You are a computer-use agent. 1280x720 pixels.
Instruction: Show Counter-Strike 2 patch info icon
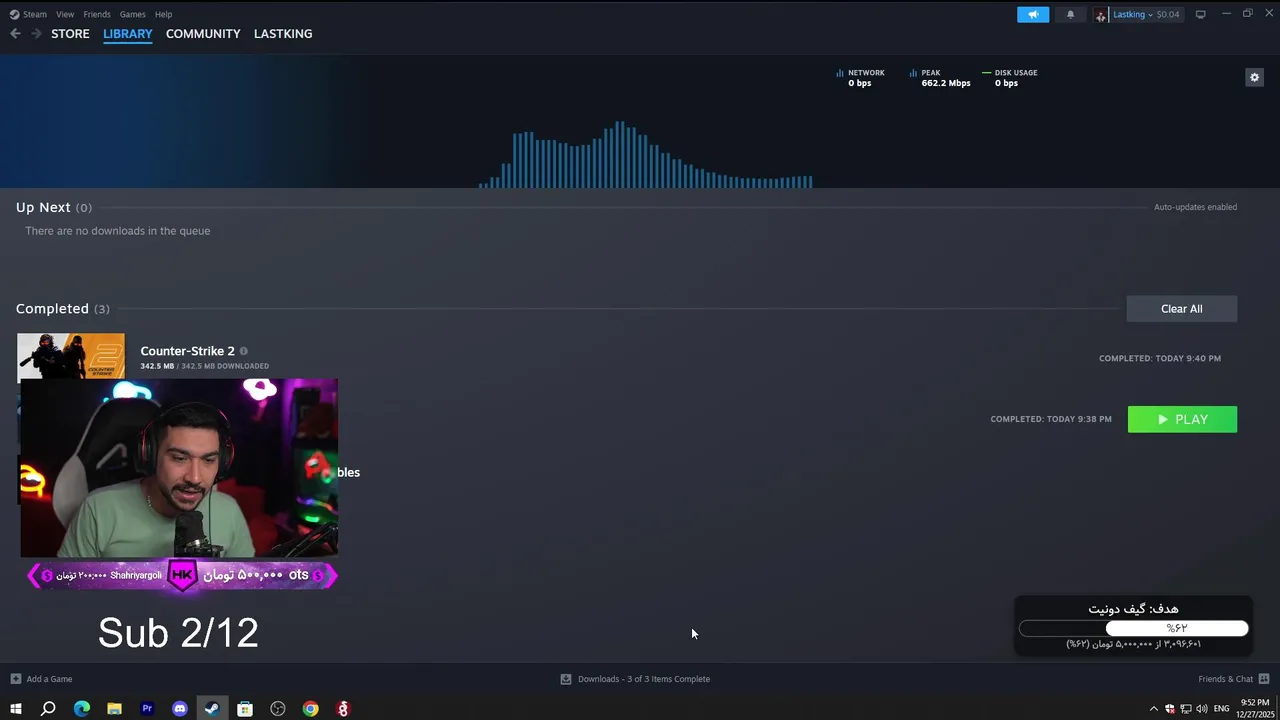[x=243, y=351]
